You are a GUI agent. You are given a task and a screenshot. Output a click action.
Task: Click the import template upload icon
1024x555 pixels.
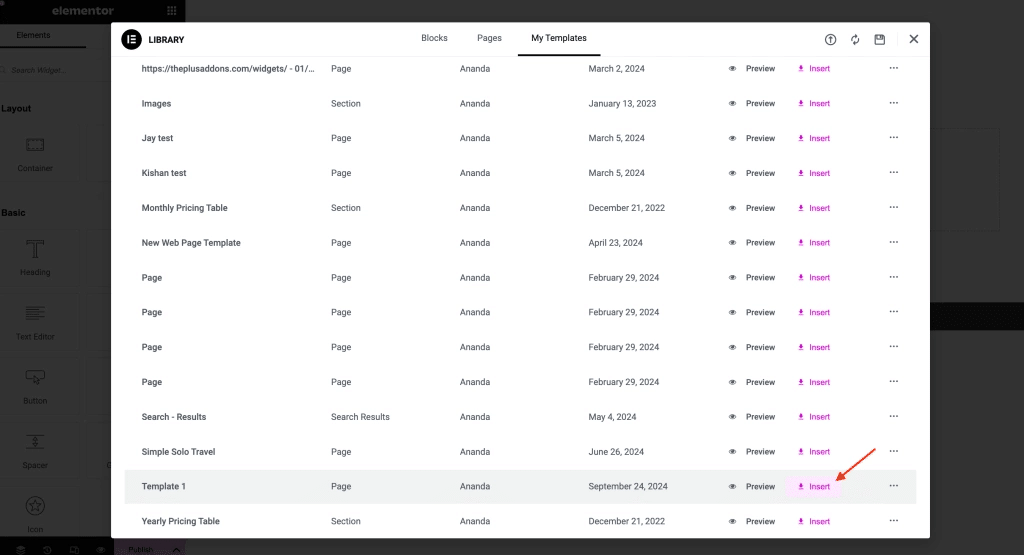(830, 39)
